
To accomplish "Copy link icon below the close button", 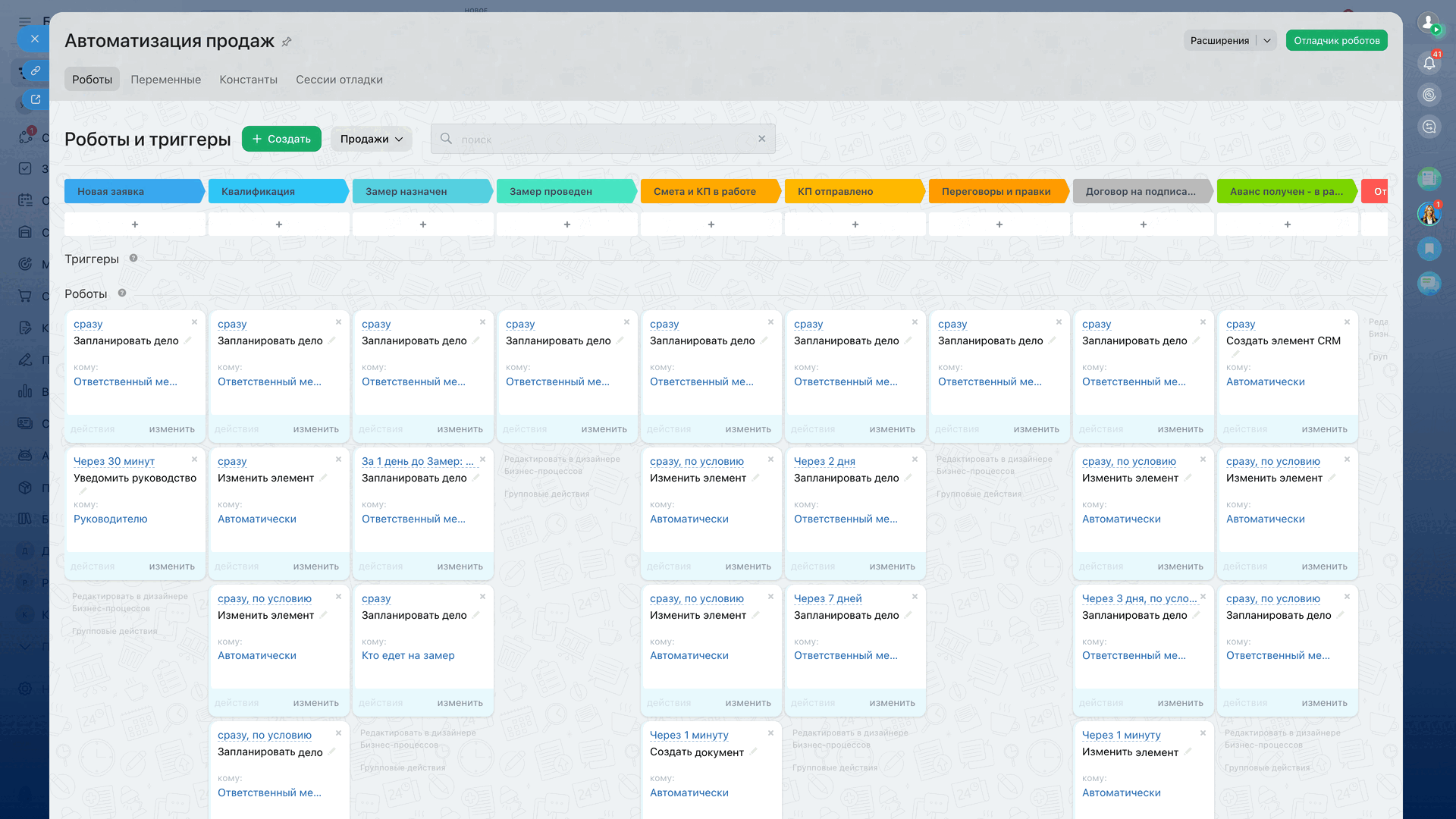I will coord(35,71).
